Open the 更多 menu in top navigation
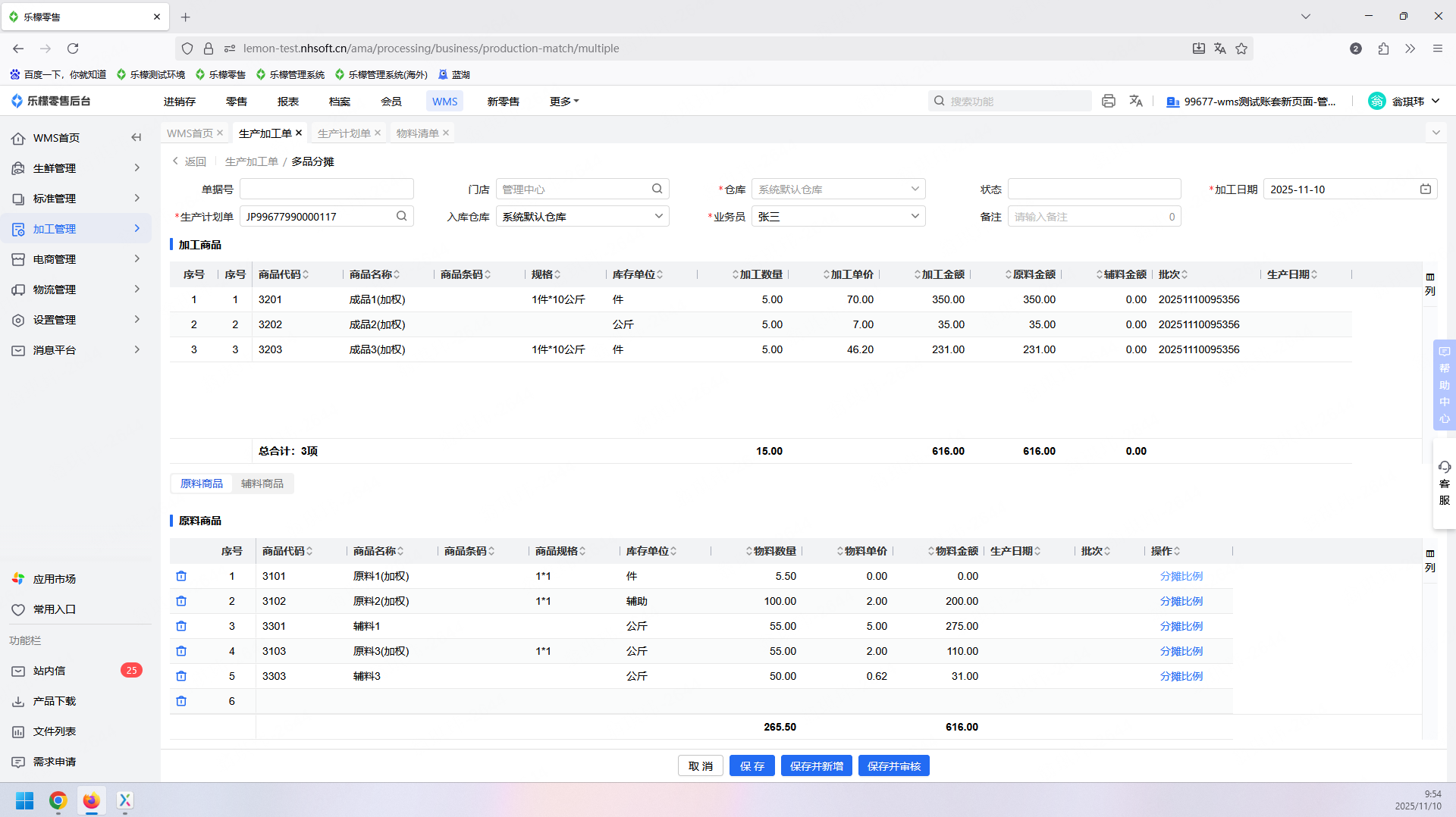This screenshot has height=817, width=1456. pos(563,101)
